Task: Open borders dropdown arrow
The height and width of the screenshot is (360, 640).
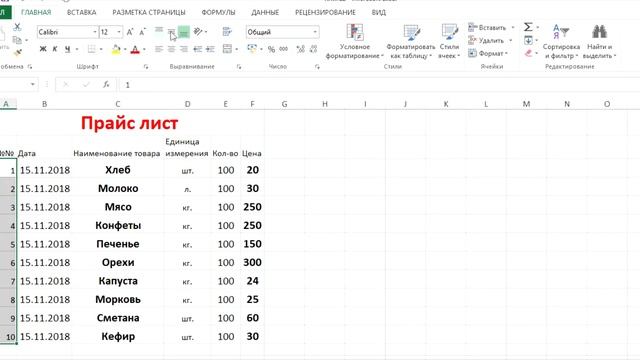Action: click(101, 49)
